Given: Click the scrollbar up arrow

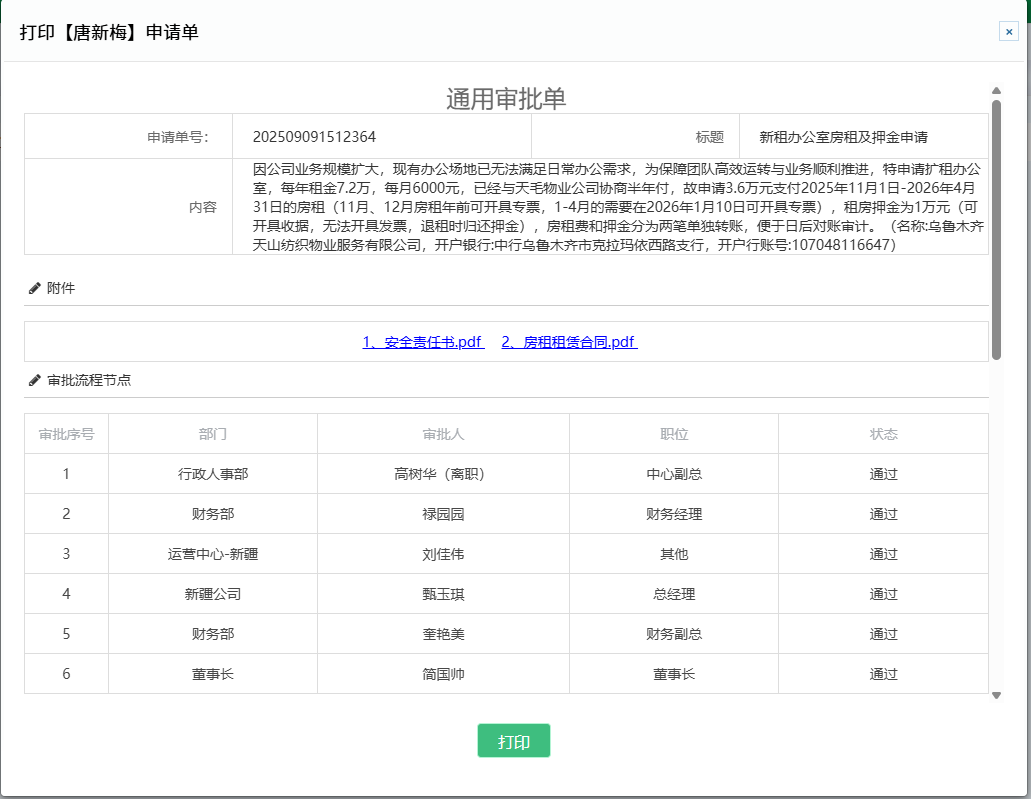Looking at the screenshot, I should [996, 92].
